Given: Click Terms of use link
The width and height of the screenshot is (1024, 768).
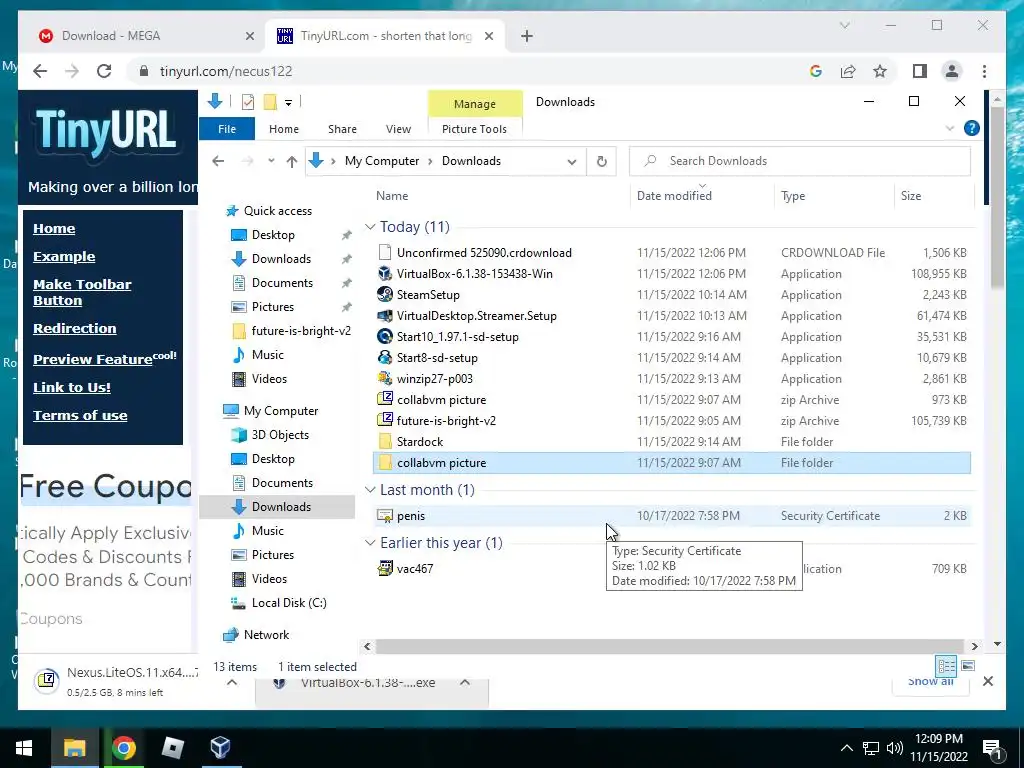Looking at the screenshot, I should click(x=80, y=415).
